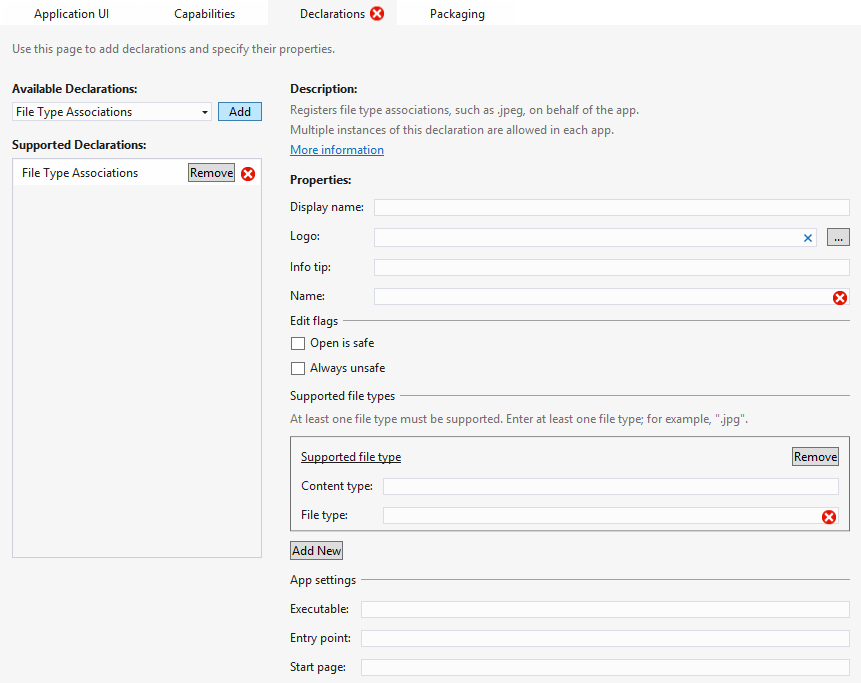
Task: Click the error icon on Declarations tab
Action: [377, 14]
